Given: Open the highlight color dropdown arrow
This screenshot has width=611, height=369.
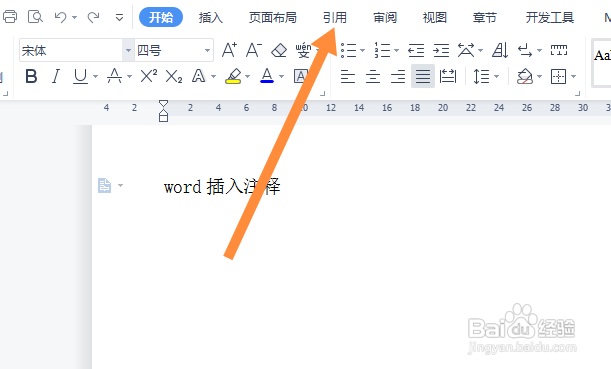Looking at the screenshot, I should click(x=247, y=77).
